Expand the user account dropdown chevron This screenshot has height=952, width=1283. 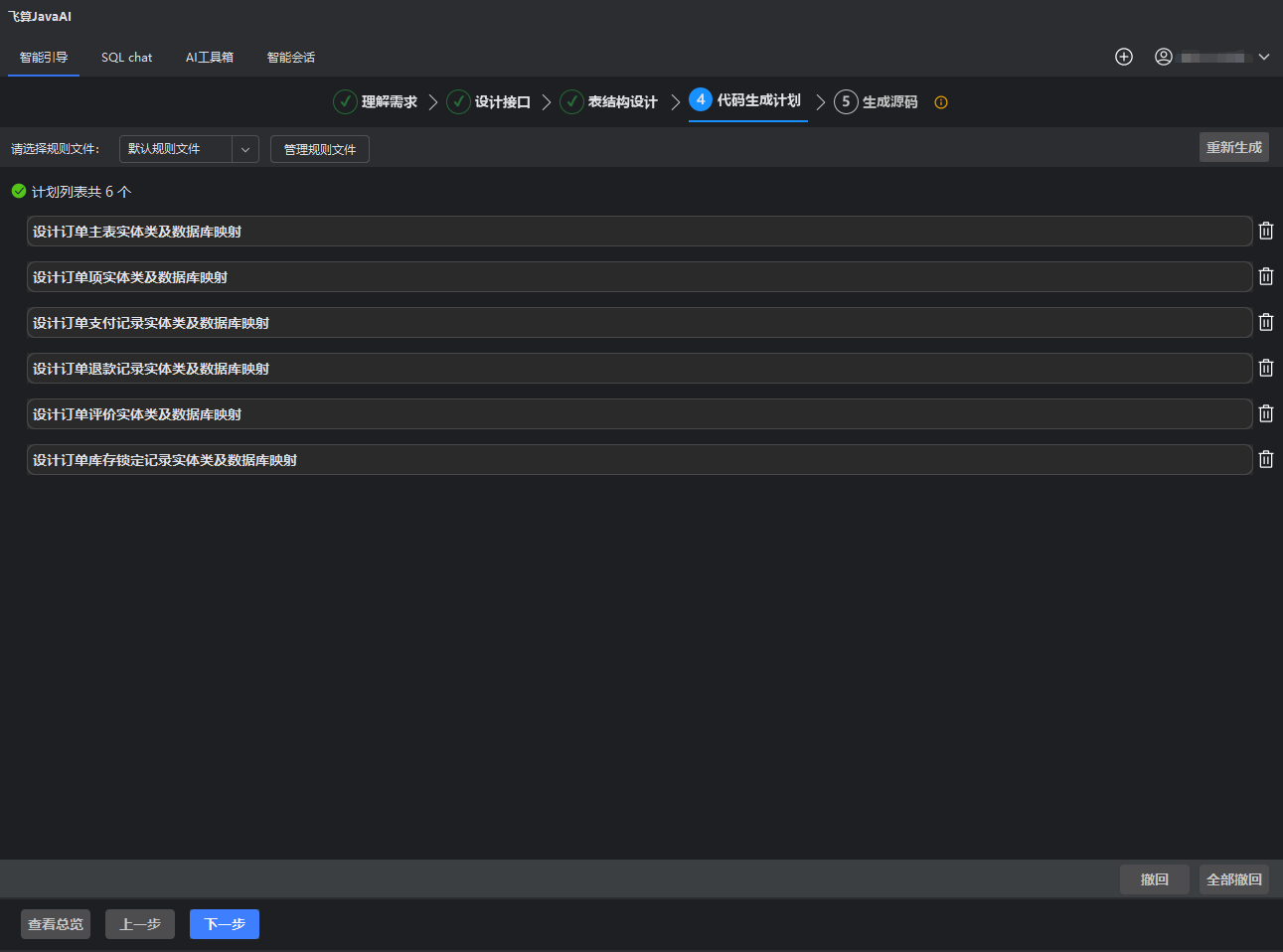pyautogui.click(x=1264, y=57)
